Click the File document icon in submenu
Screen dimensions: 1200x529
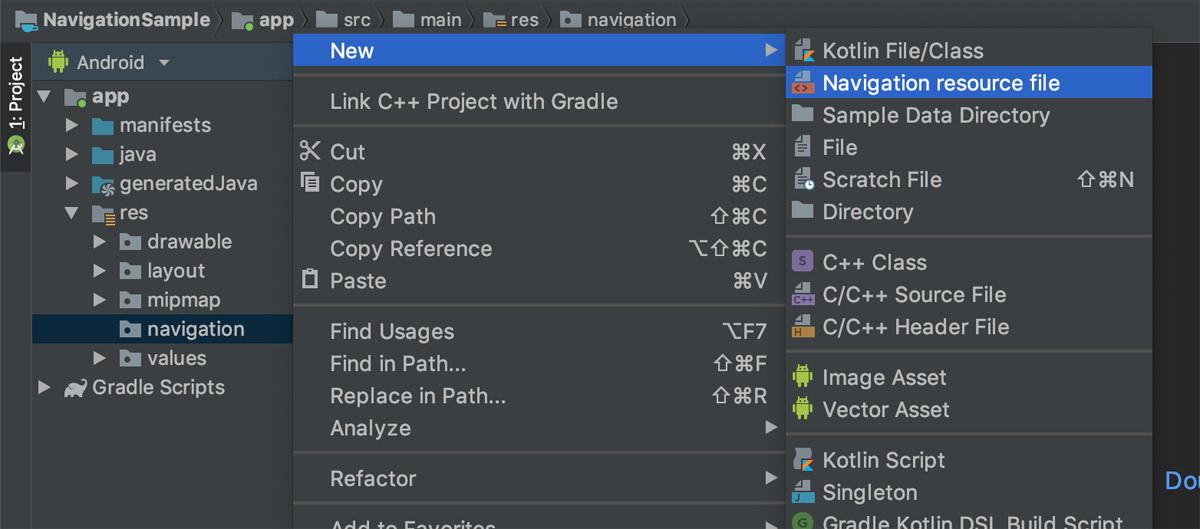[803, 147]
